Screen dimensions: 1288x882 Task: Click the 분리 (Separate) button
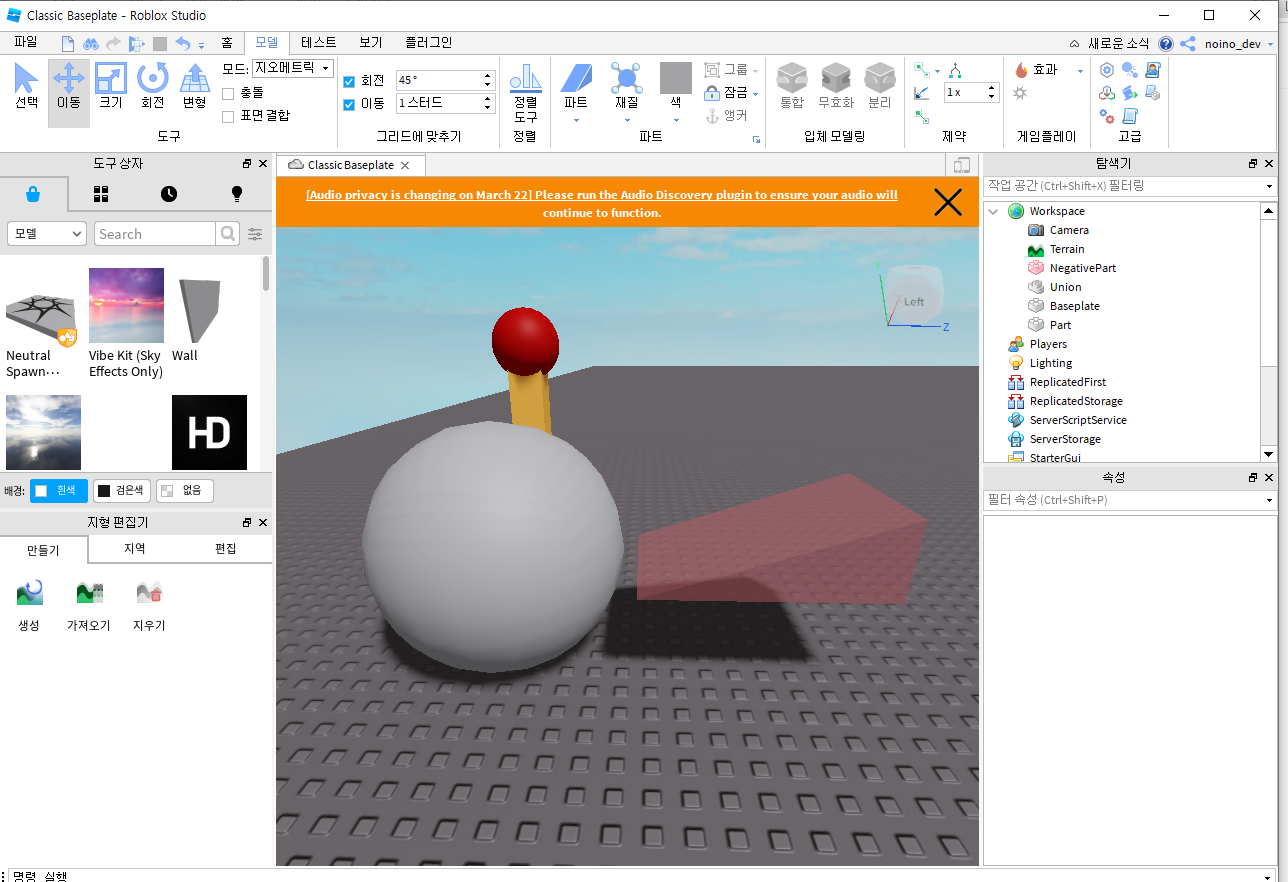click(880, 86)
